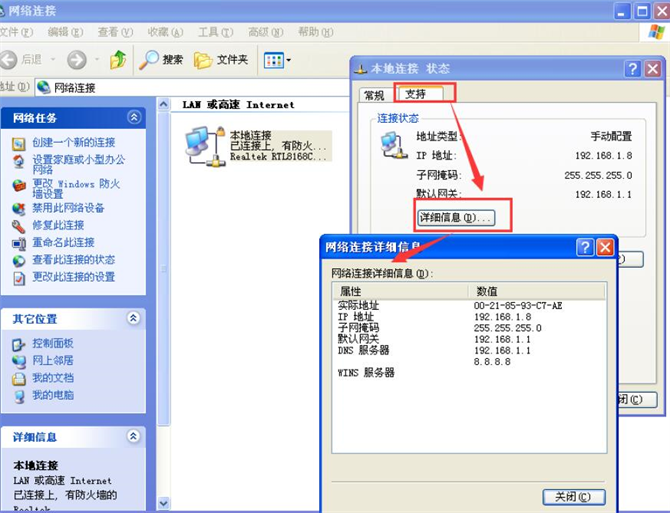Click the address bar showing 网络连接
Screen dimensions: 670x513
point(192,88)
